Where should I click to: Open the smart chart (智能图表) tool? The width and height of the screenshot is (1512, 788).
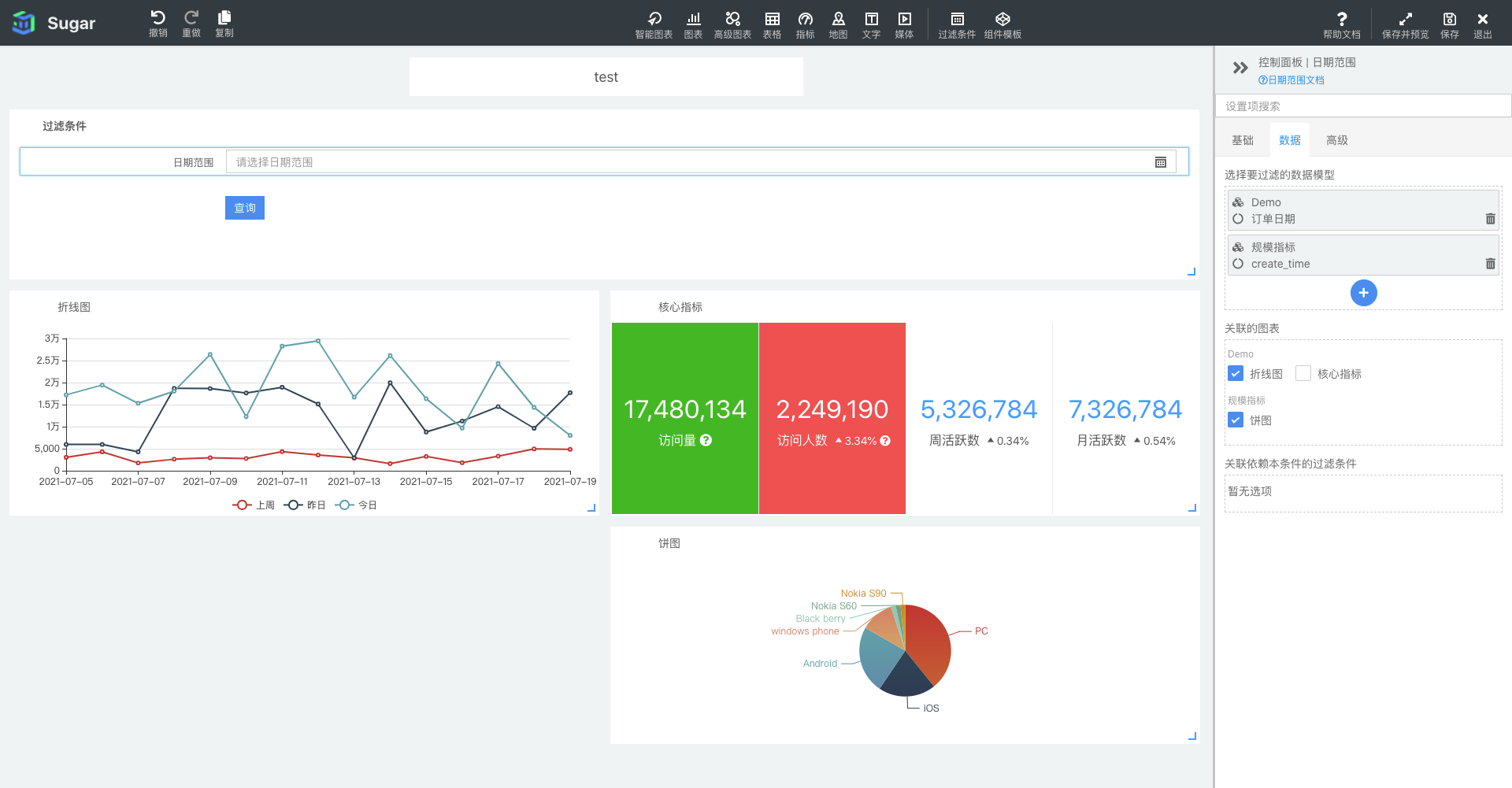(x=654, y=19)
